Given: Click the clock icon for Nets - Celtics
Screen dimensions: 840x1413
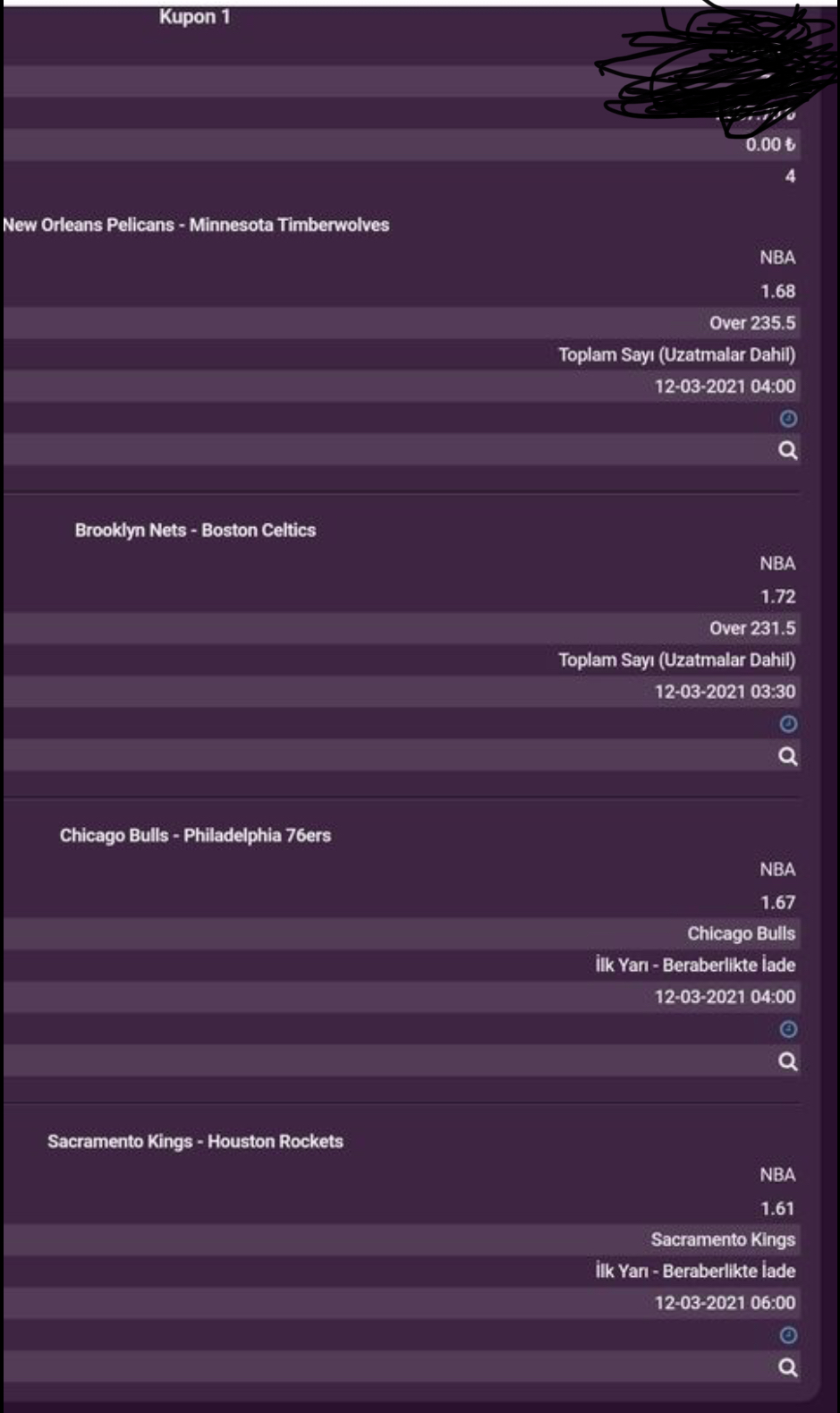Looking at the screenshot, I should coord(788,723).
